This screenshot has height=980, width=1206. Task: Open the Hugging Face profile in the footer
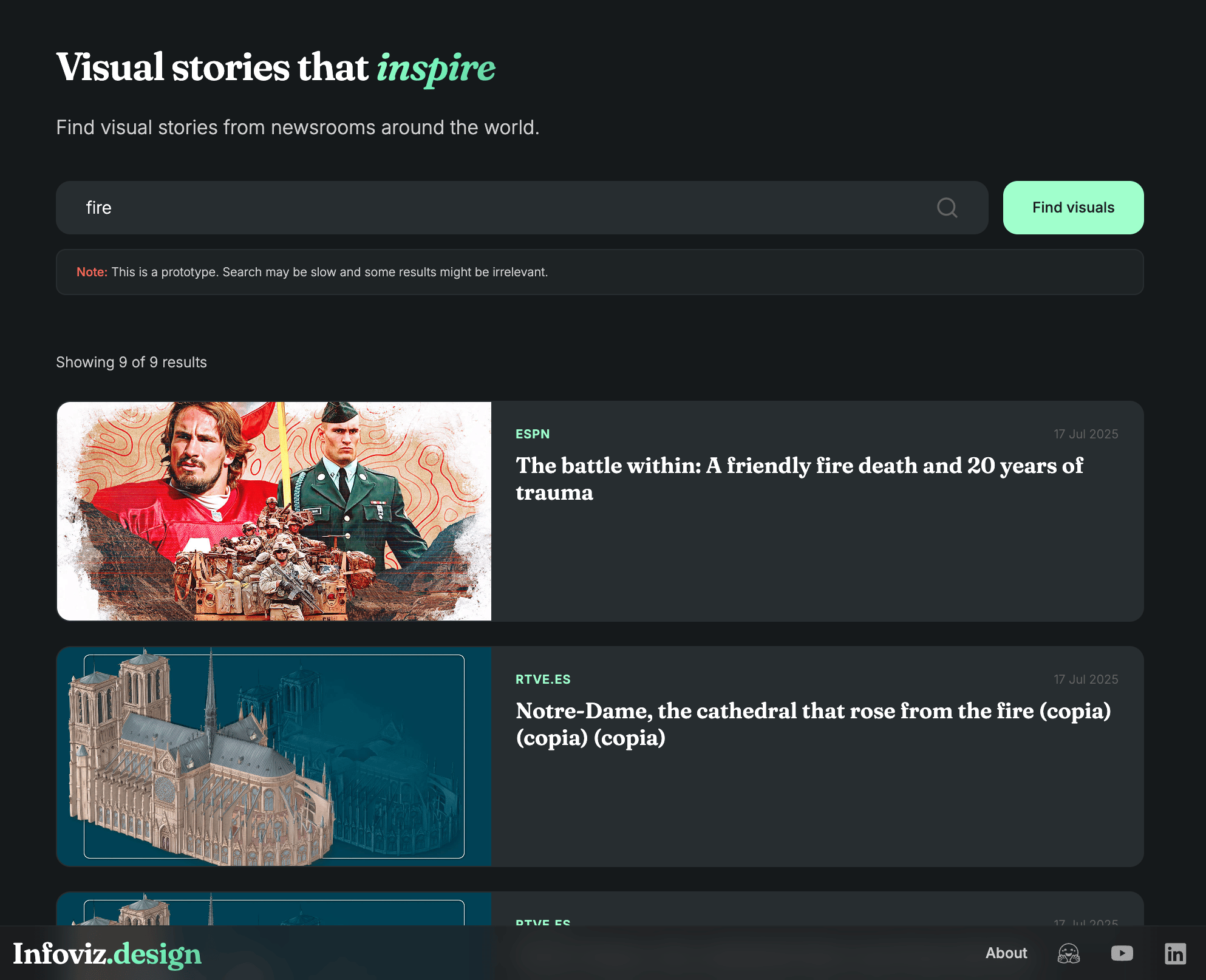click(x=1068, y=953)
